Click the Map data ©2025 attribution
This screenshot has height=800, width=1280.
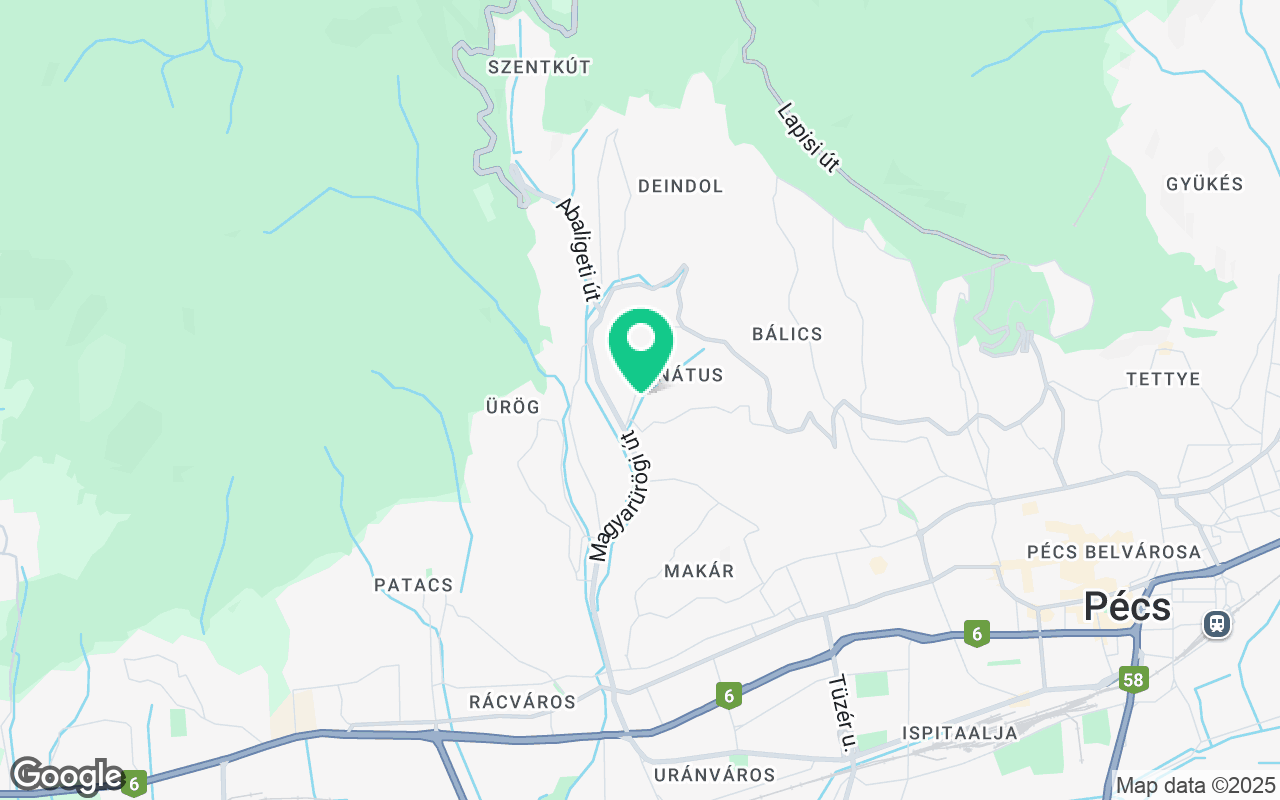click(x=1195, y=785)
